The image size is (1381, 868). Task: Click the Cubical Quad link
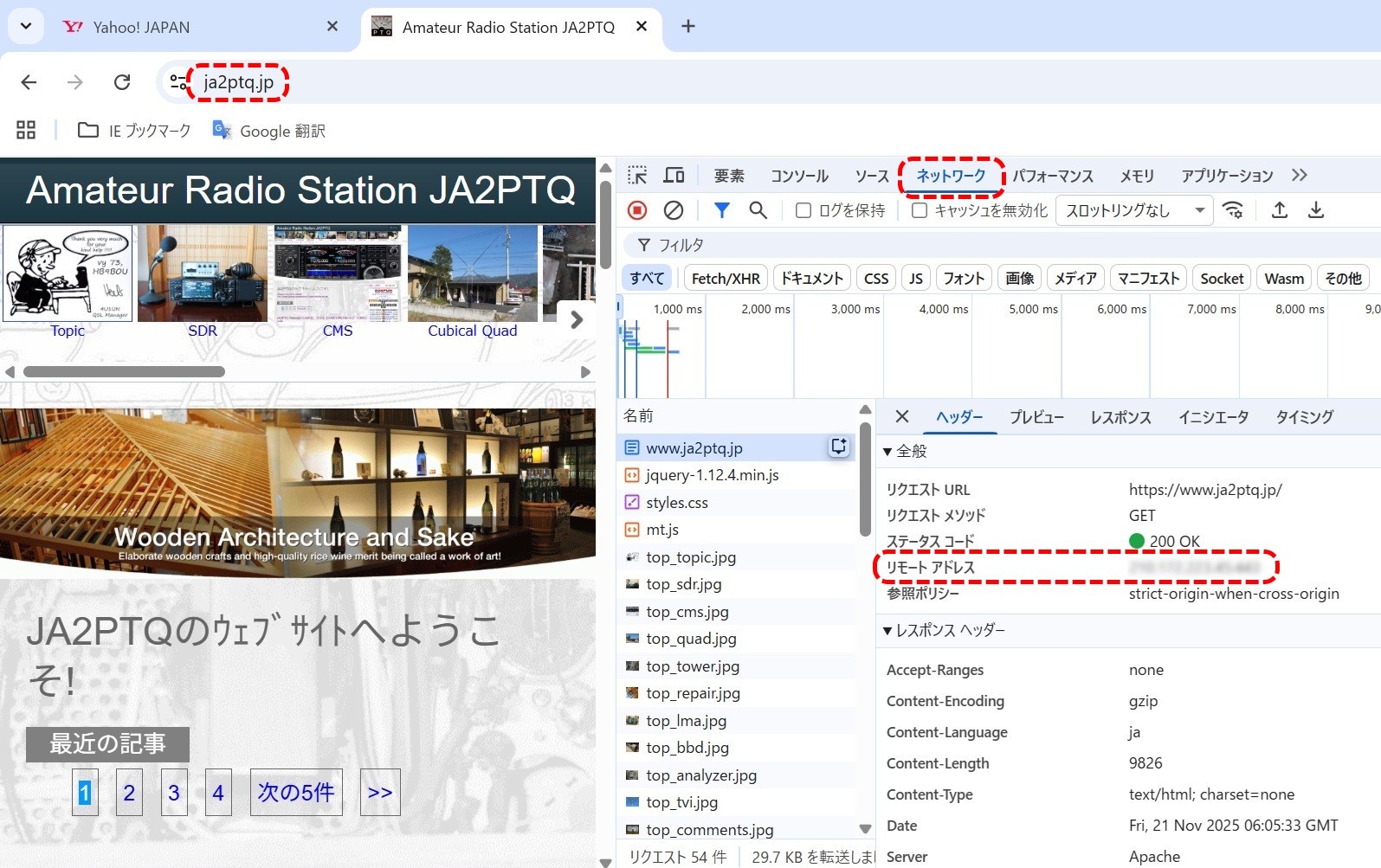click(x=472, y=331)
